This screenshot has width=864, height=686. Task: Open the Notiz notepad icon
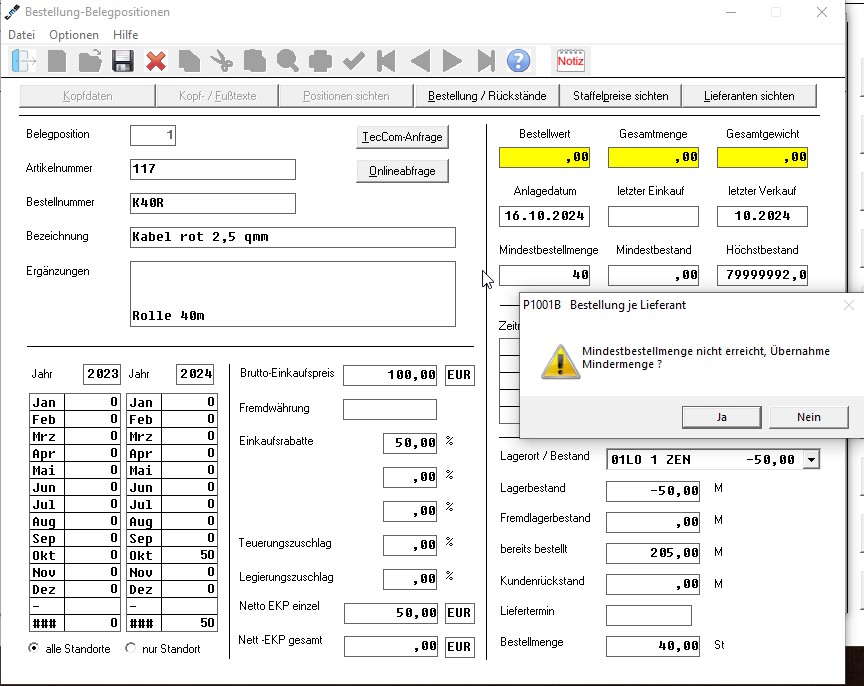(x=570, y=61)
